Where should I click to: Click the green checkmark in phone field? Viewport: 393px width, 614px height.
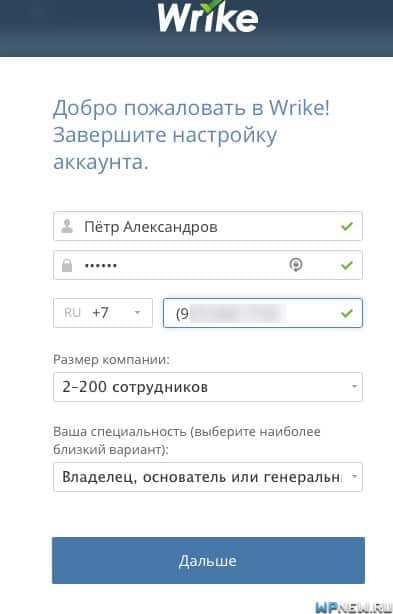click(347, 313)
